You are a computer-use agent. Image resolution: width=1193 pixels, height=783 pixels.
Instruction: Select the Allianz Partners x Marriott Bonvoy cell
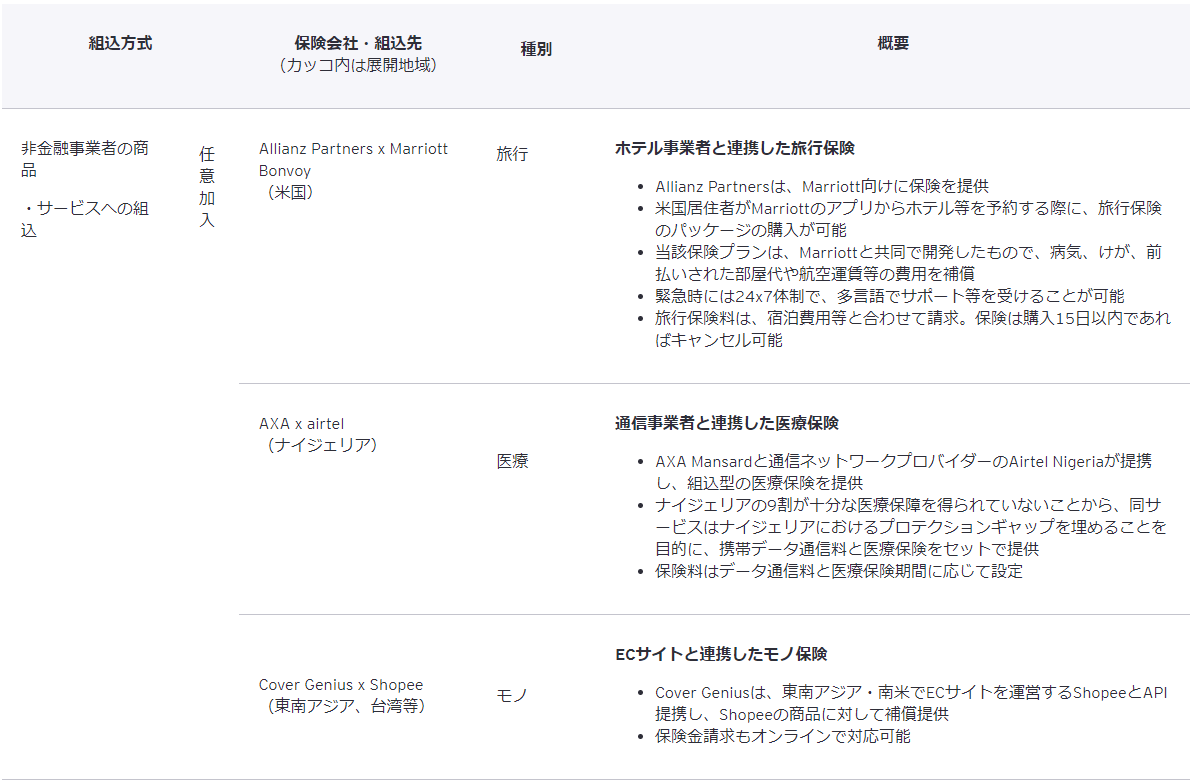(x=353, y=159)
